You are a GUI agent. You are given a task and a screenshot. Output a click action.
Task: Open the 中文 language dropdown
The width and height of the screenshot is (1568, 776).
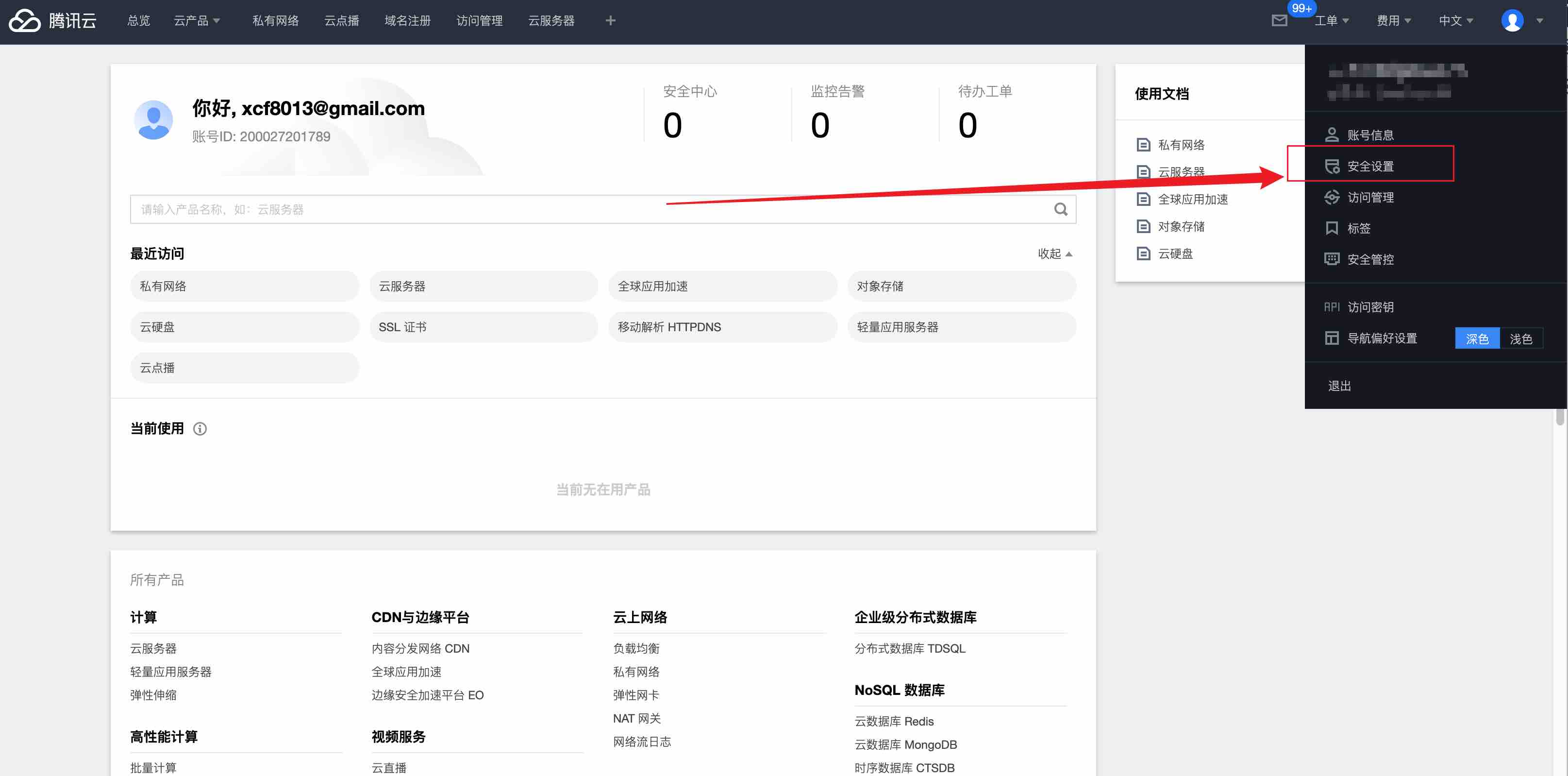pyautogui.click(x=1456, y=21)
